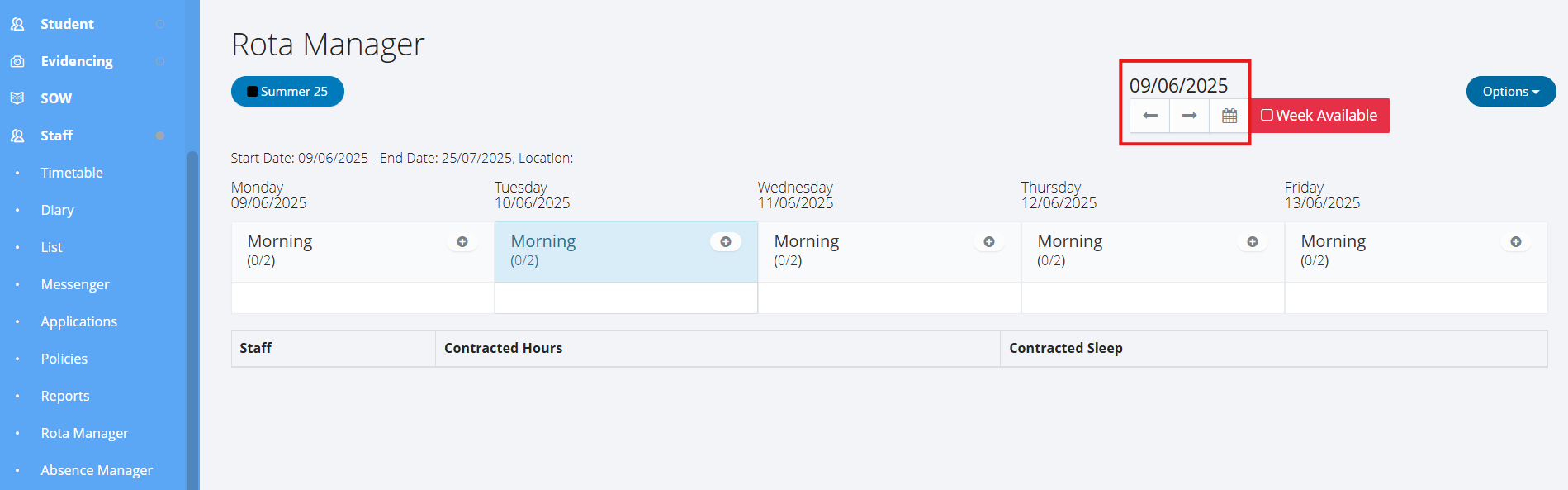Open the SOW section
1568x490 pixels.
point(56,98)
